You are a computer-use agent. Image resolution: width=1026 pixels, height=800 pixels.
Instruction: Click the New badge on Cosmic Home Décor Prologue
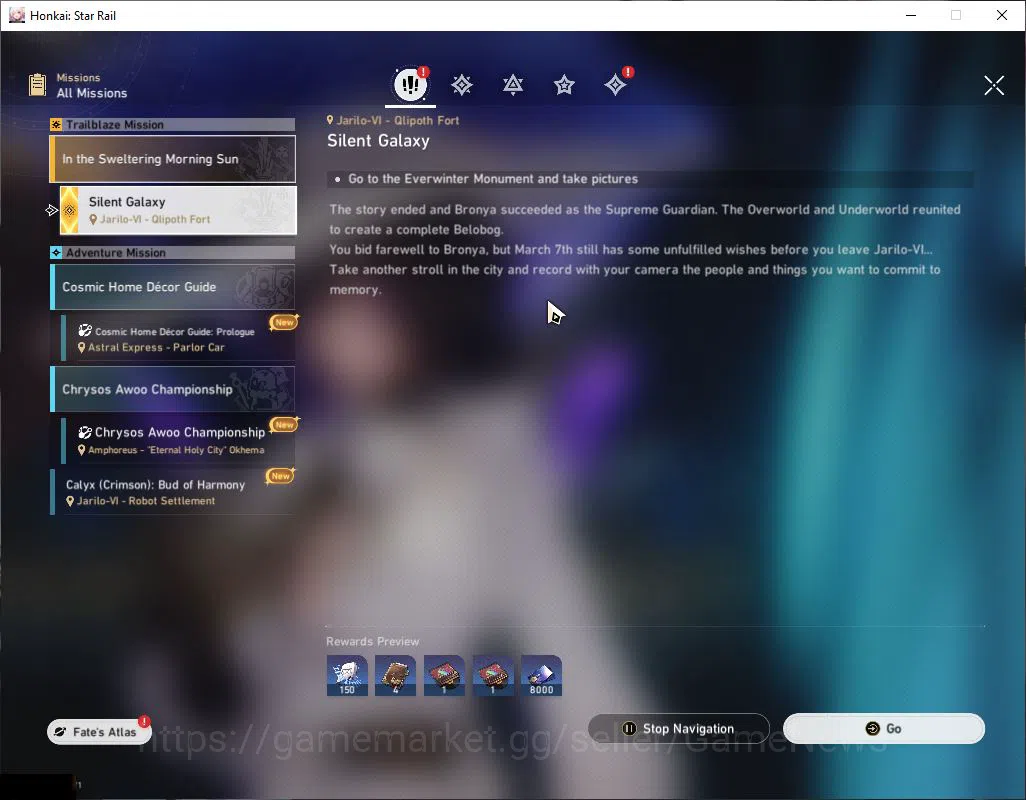tap(284, 322)
